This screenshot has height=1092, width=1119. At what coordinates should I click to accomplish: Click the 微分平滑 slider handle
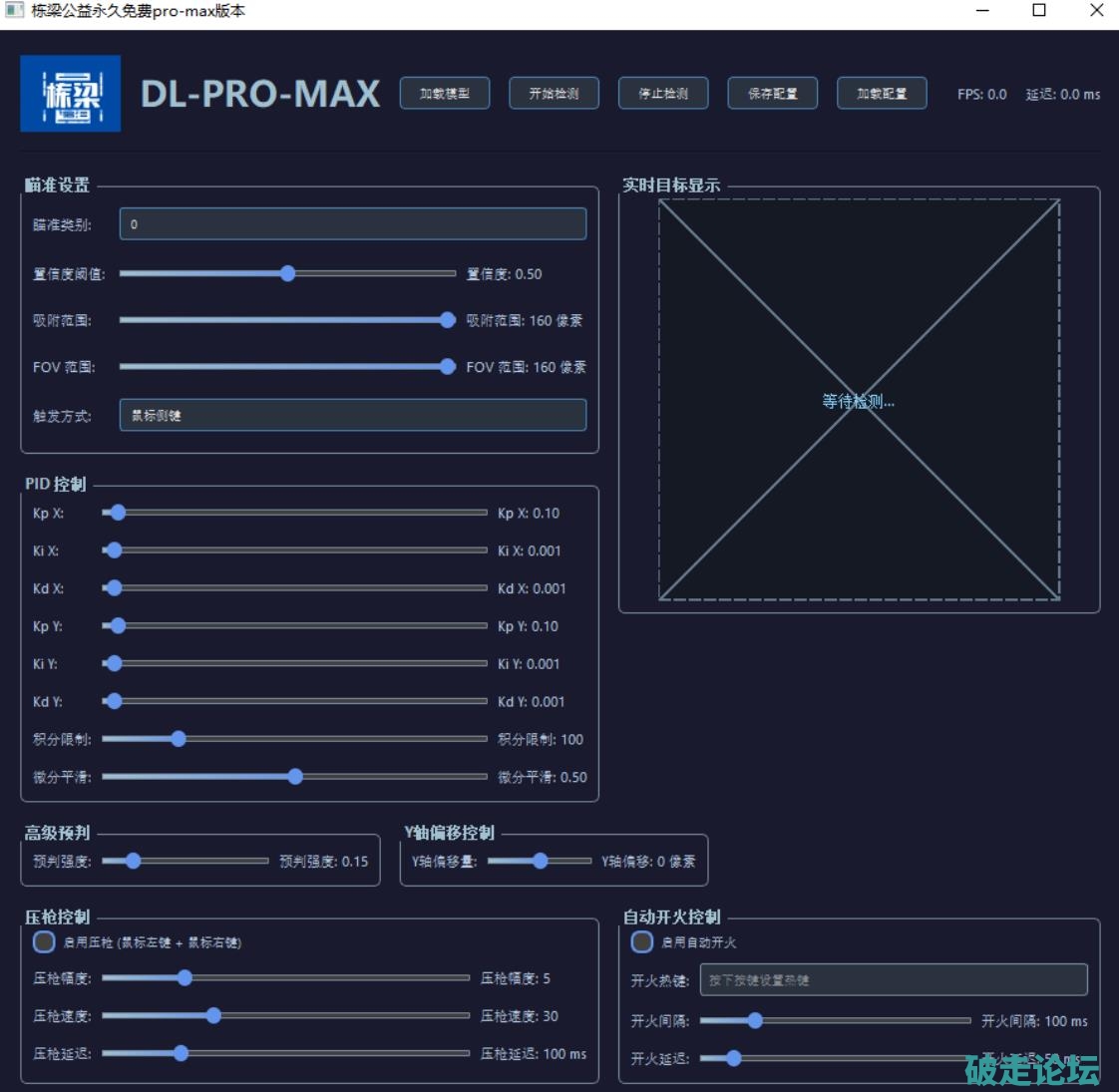[295, 777]
